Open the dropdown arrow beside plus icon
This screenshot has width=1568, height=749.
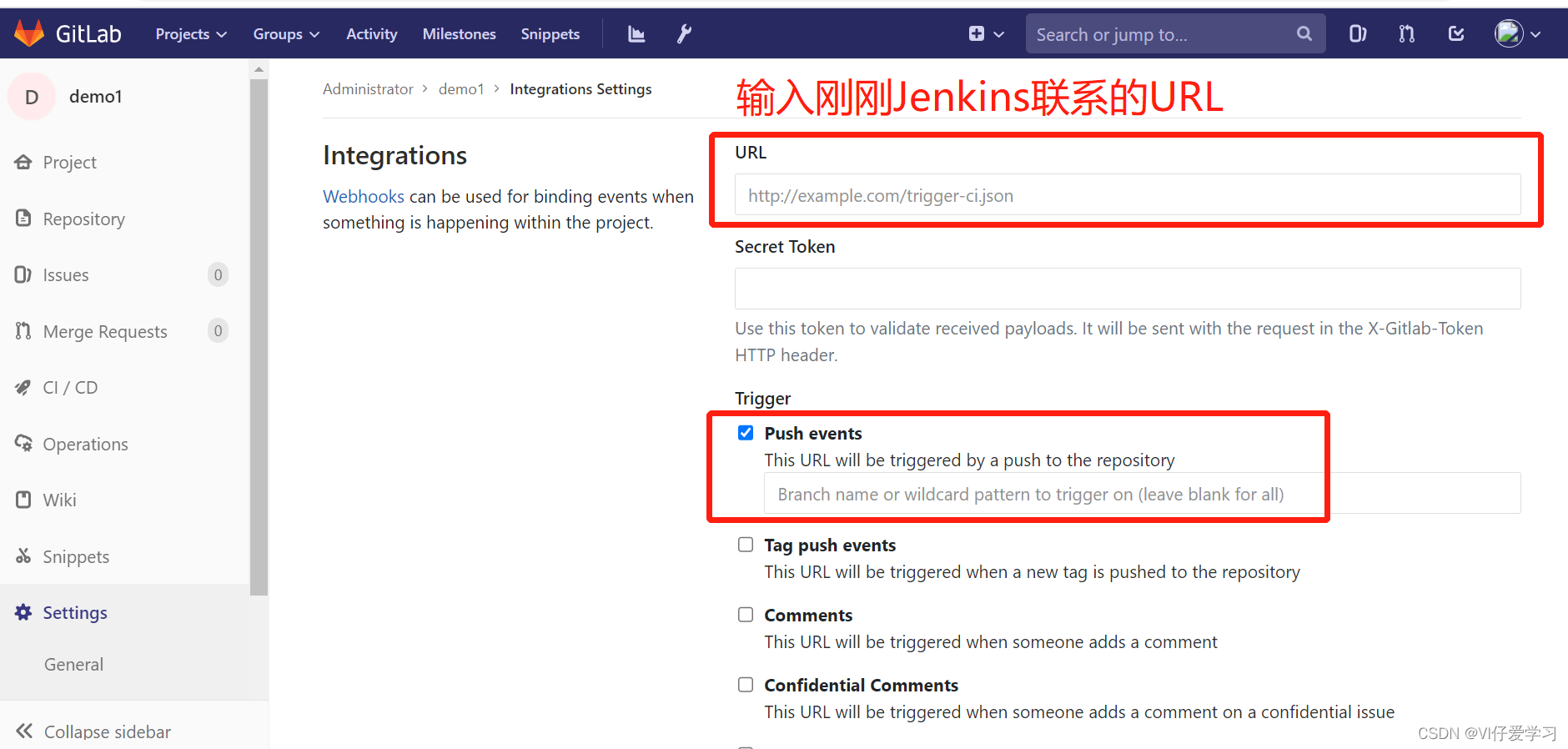click(x=999, y=34)
